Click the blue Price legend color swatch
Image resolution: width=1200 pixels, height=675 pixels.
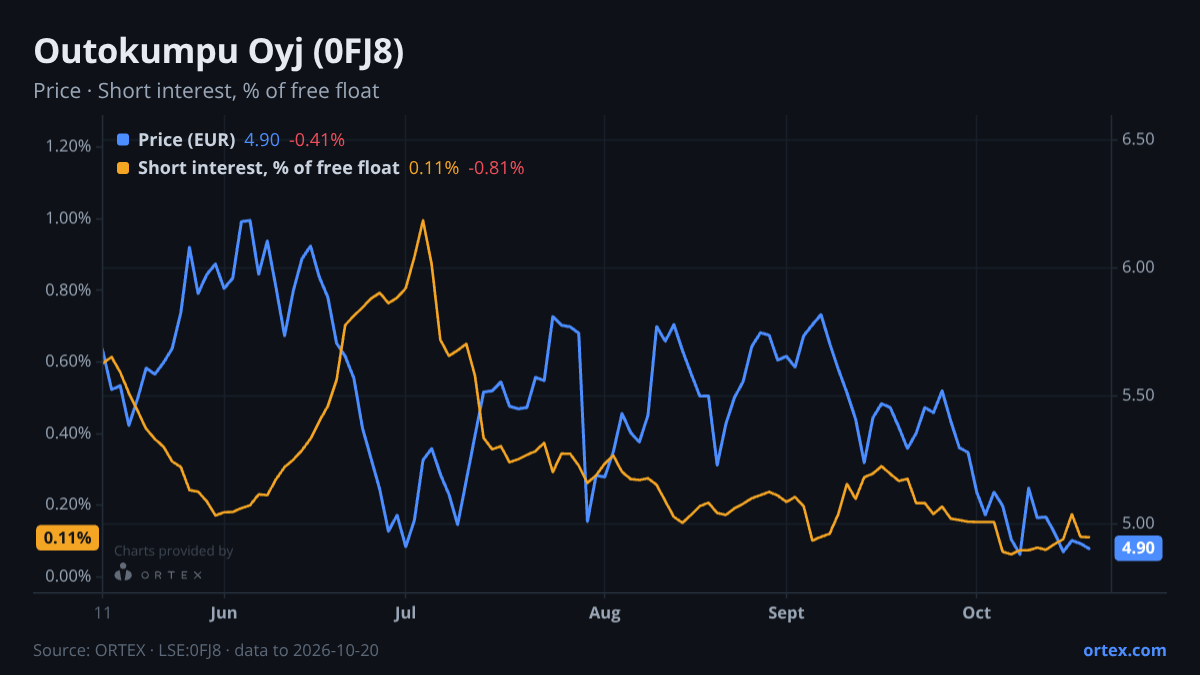(123, 140)
